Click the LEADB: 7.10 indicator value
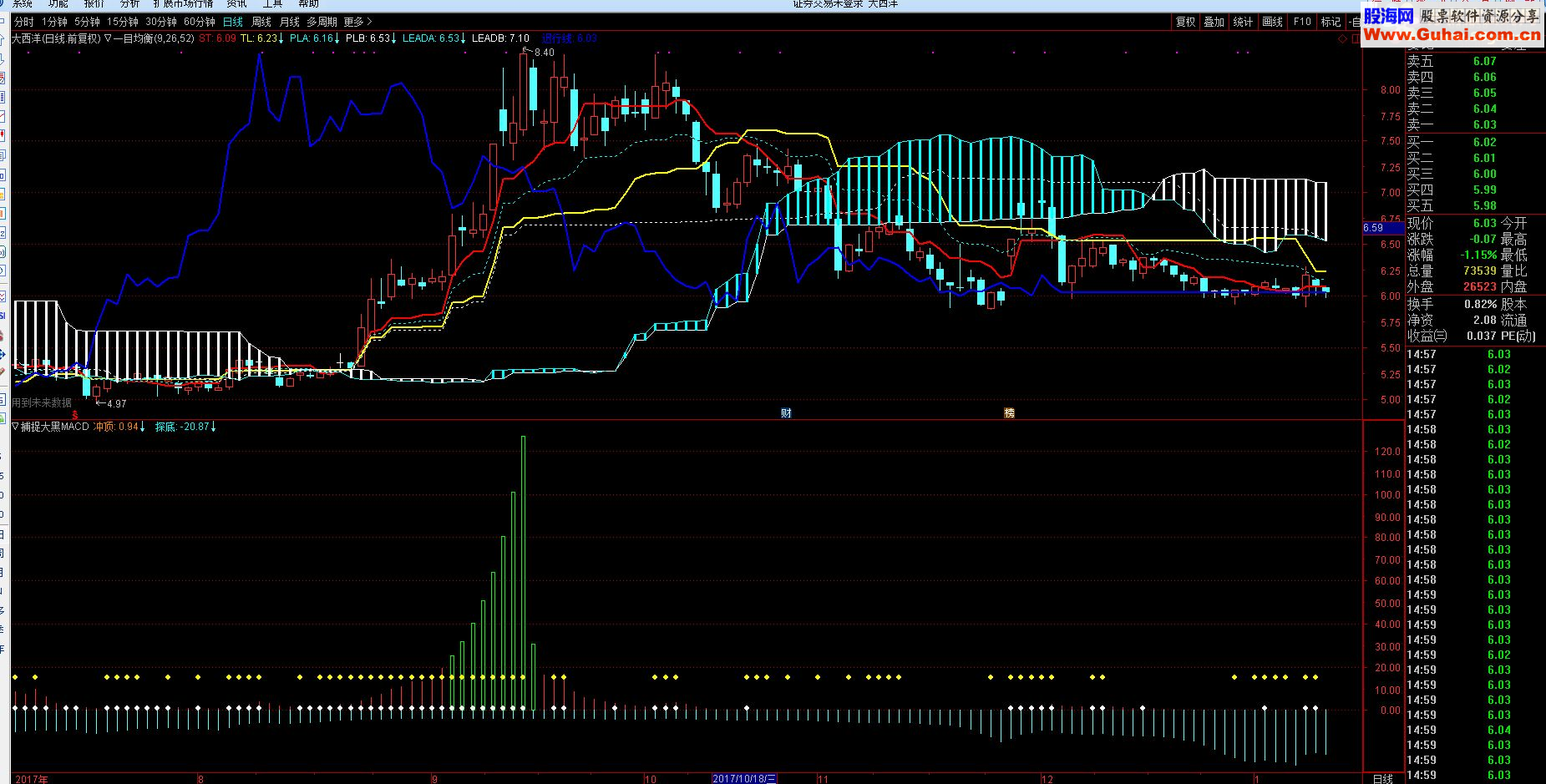This screenshot has height=784, width=1546. pyautogui.click(x=500, y=38)
